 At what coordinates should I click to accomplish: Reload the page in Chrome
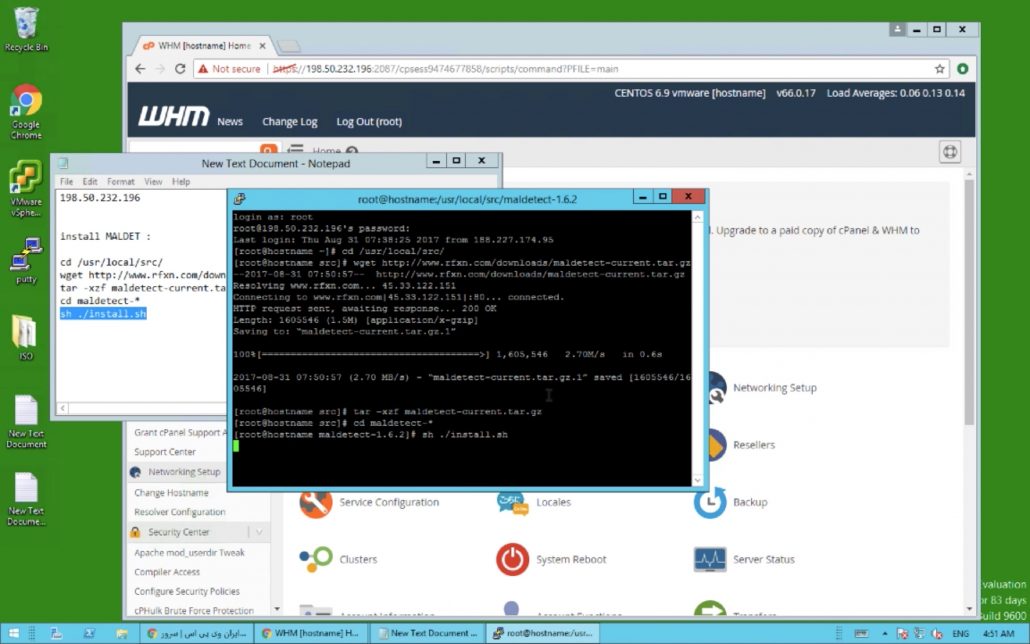180,69
